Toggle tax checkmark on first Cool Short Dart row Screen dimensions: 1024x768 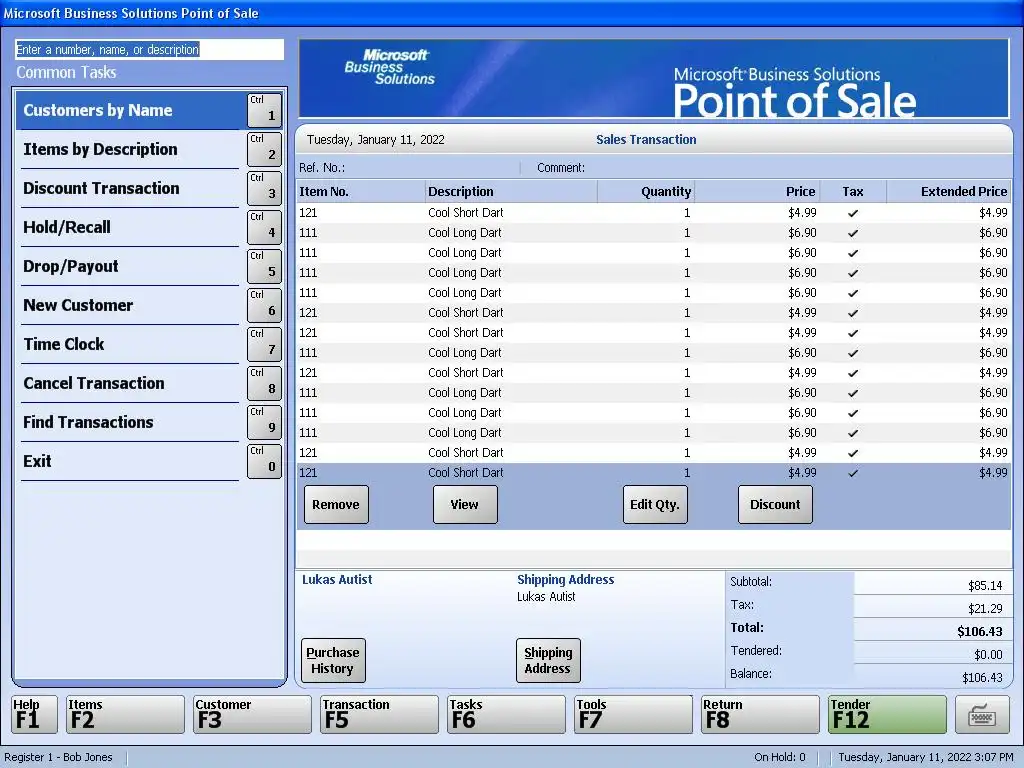tap(853, 213)
